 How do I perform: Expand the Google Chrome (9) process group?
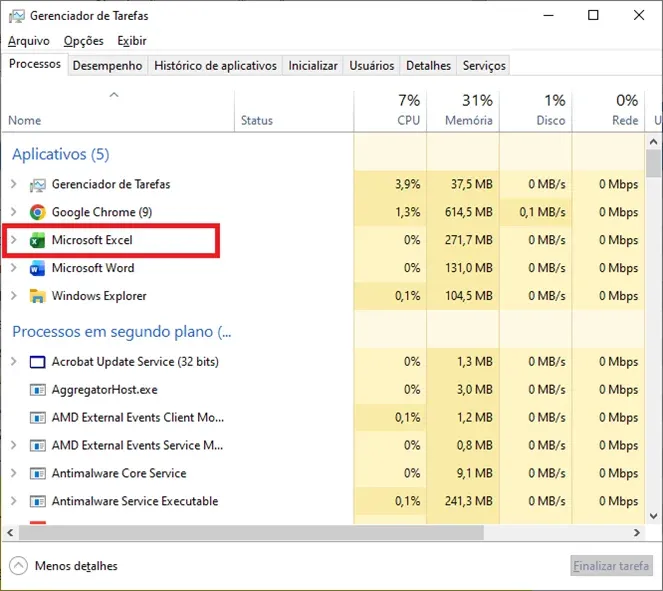(x=14, y=212)
